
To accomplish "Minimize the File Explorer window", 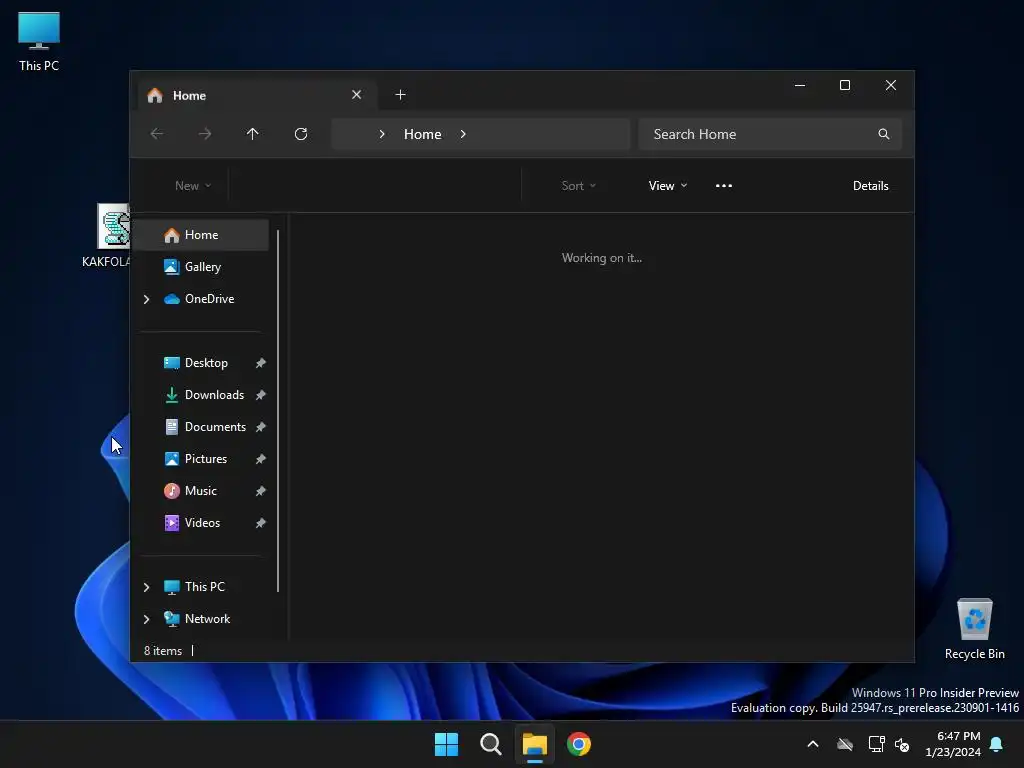I will [x=800, y=86].
